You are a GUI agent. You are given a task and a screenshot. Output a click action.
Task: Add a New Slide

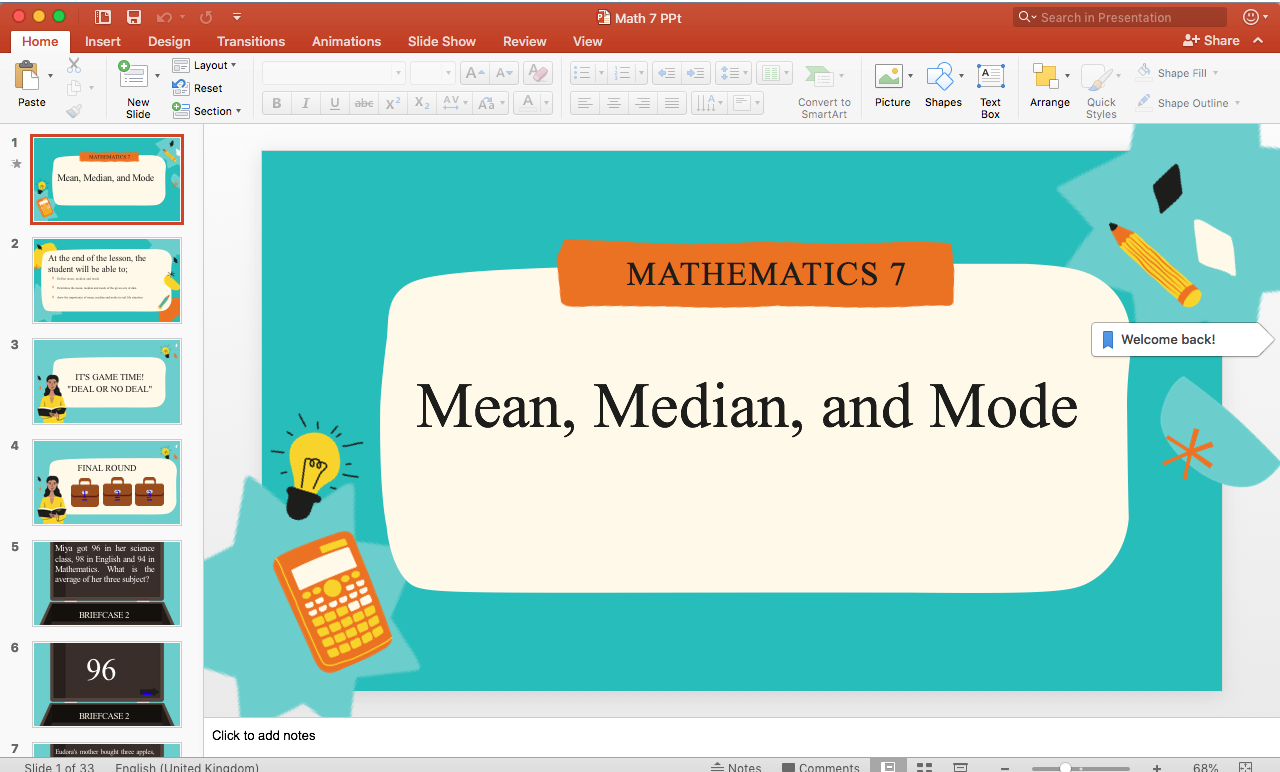click(x=132, y=77)
